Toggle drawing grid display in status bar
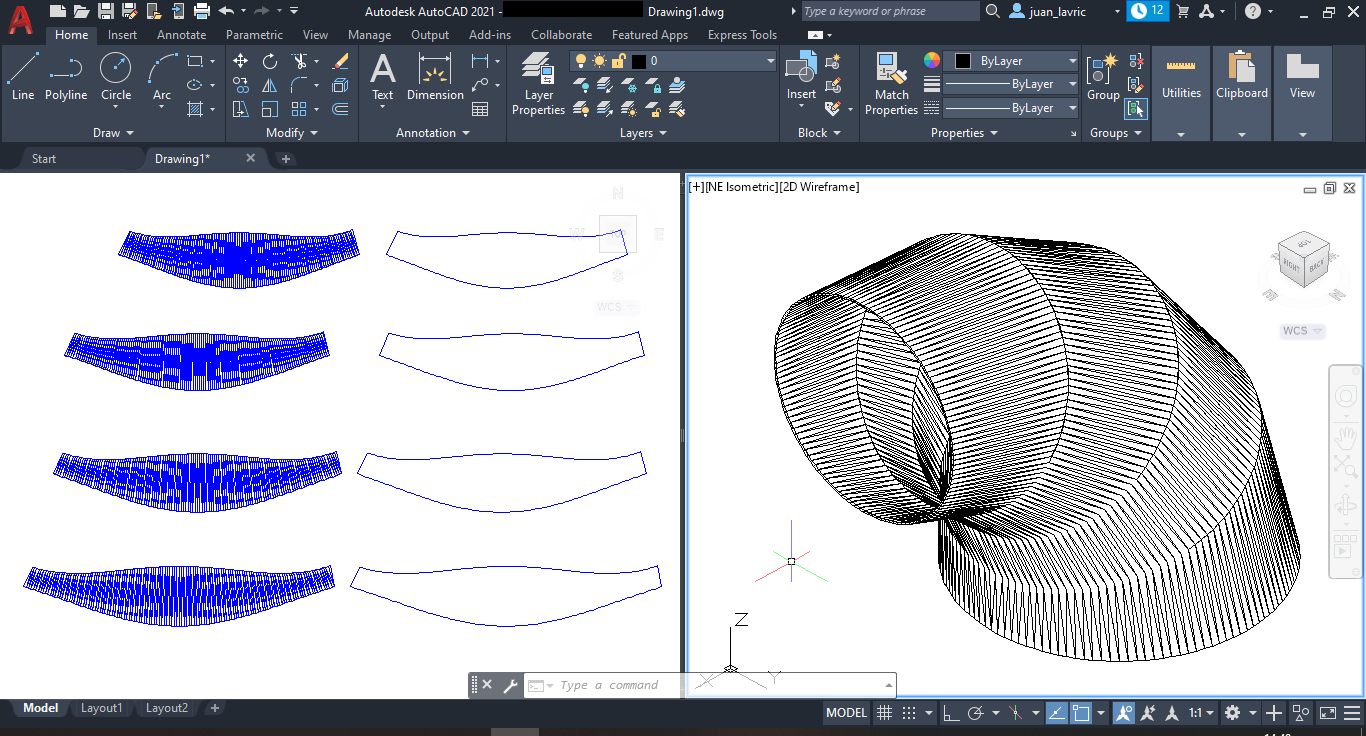 coord(884,713)
